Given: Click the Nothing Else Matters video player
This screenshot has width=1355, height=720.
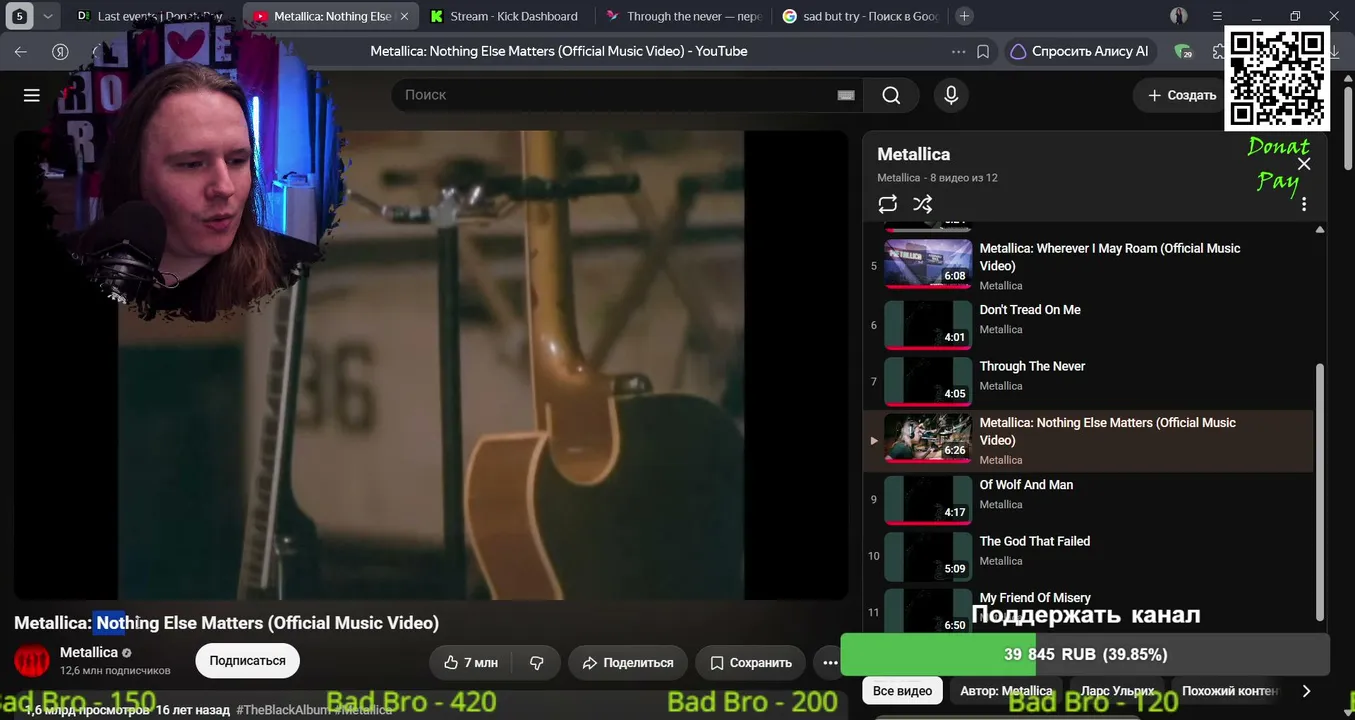Looking at the screenshot, I should pos(431,365).
